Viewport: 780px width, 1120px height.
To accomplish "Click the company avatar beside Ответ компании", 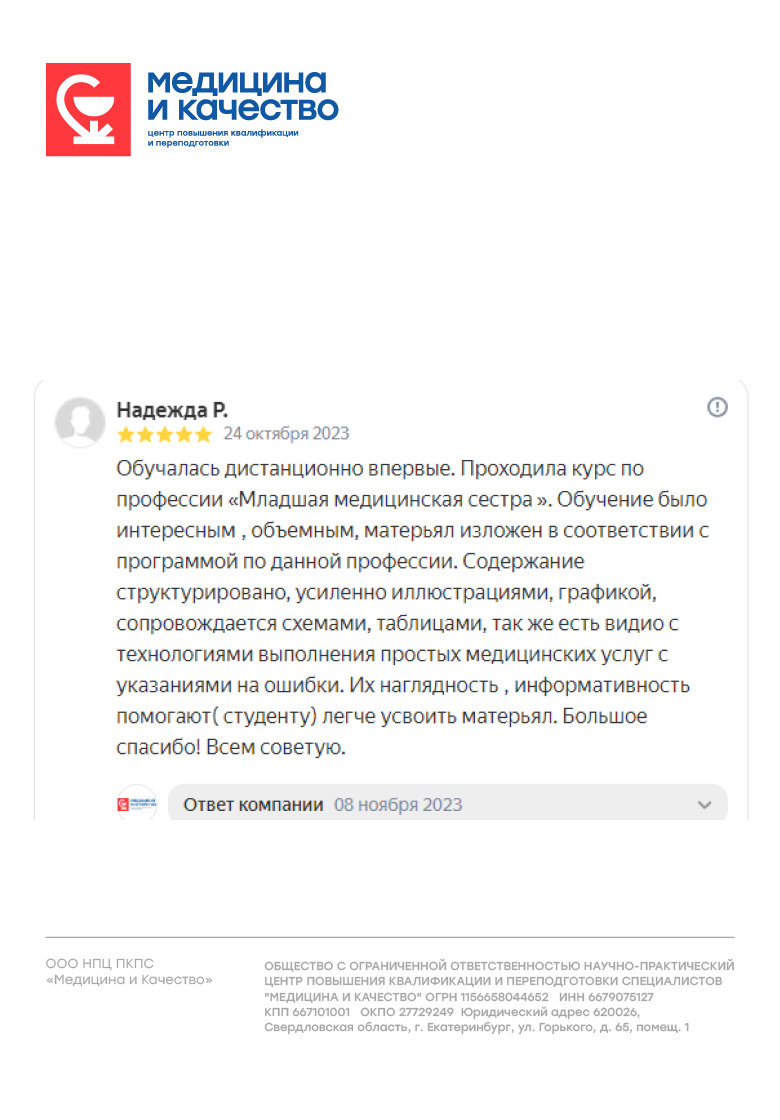I will tap(137, 804).
